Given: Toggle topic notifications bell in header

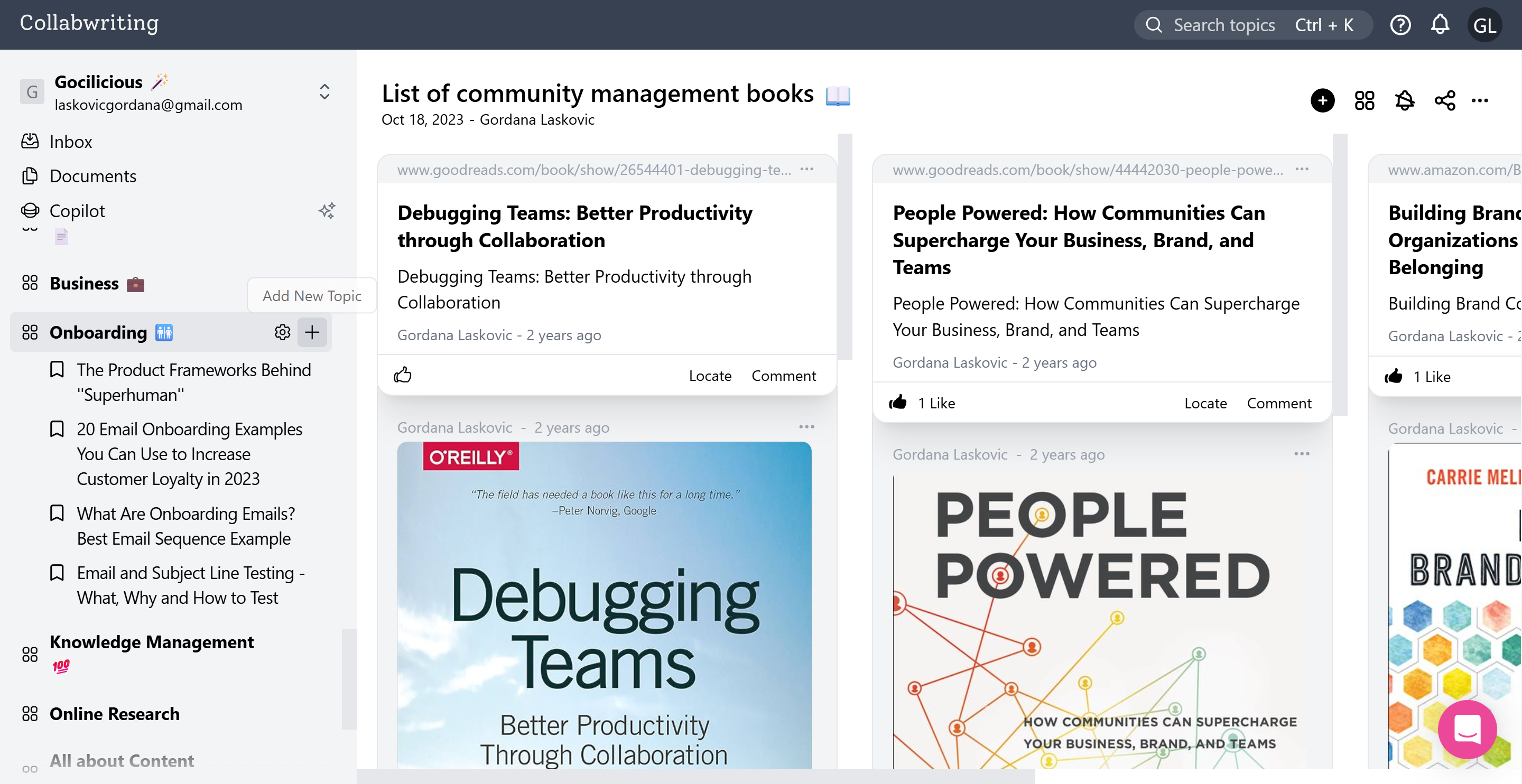Looking at the screenshot, I should point(1405,100).
